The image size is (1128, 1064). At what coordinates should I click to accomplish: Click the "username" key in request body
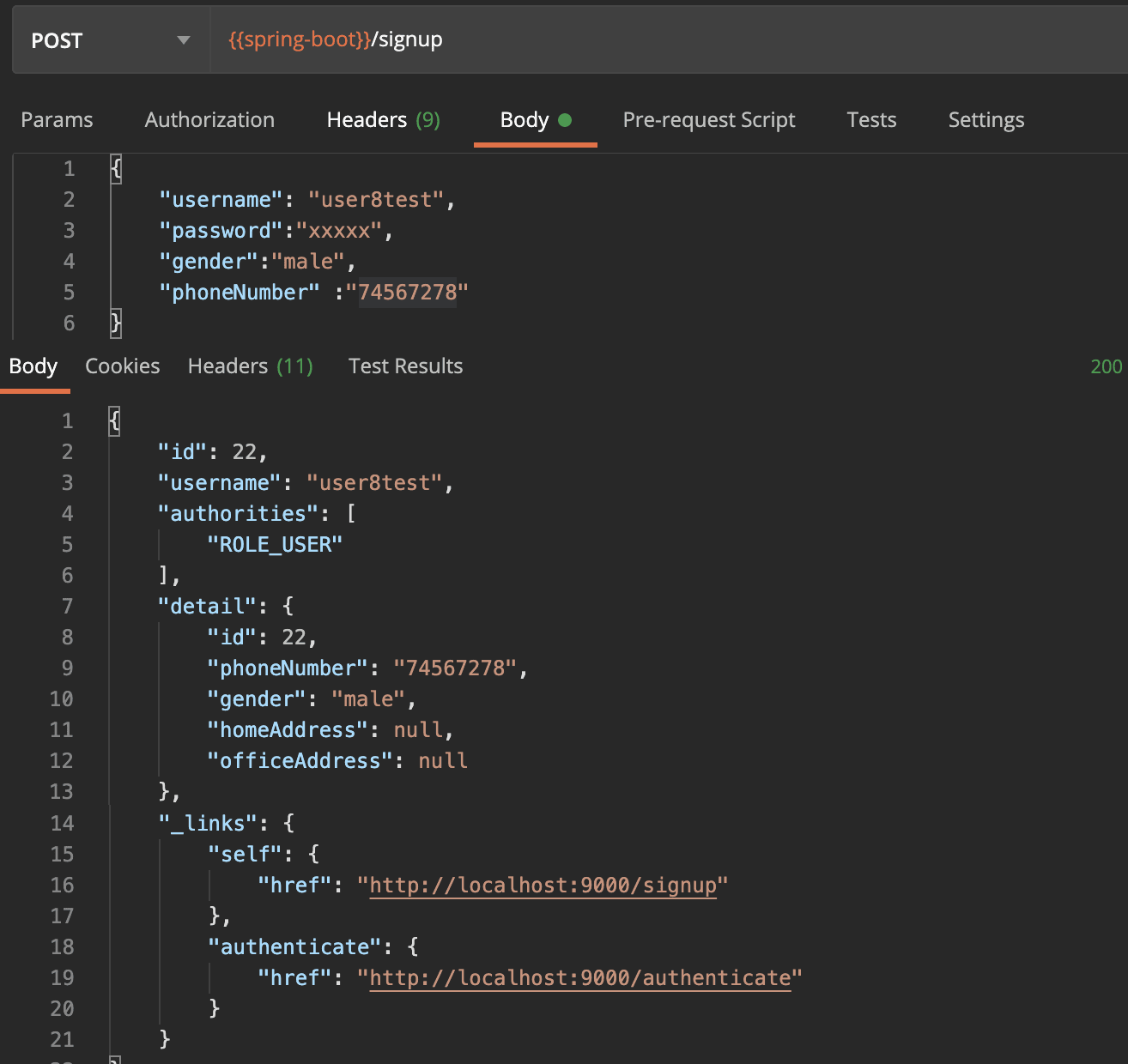pyautogui.click(x=221, y=200)
